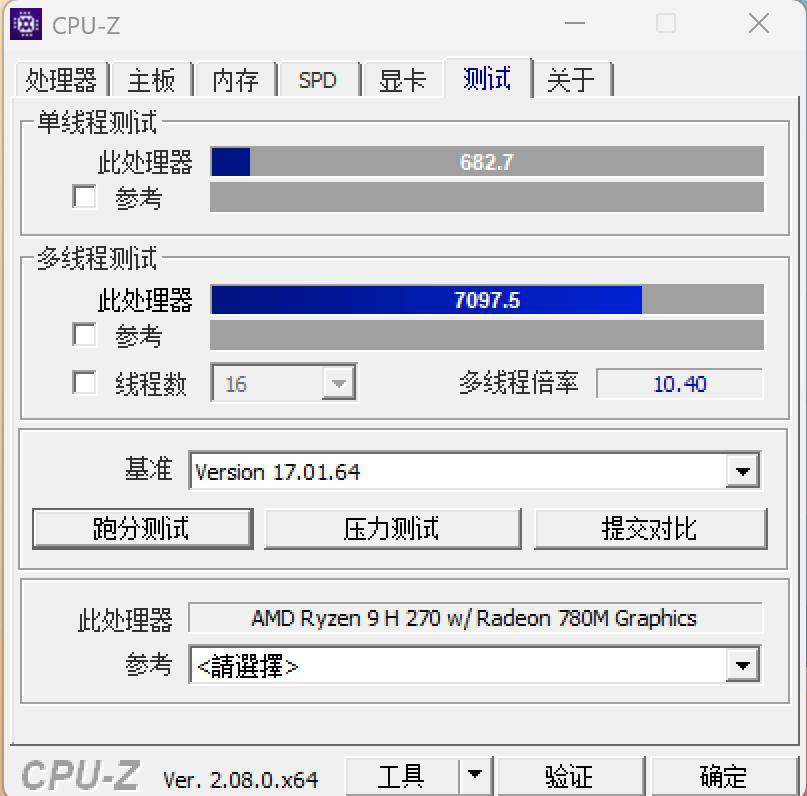Open the 主板 tab

[x=151, y=80]
